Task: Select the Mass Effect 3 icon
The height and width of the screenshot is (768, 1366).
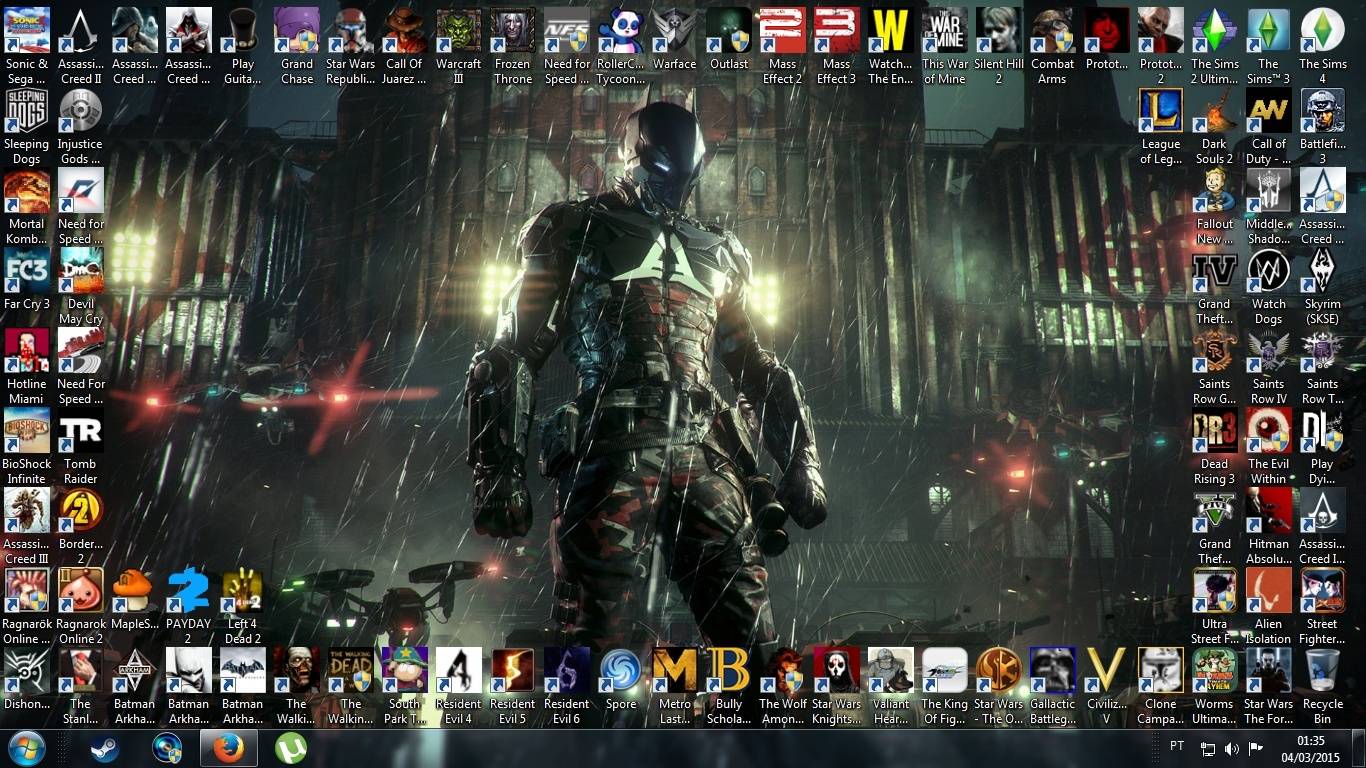Action: (837, 30)
